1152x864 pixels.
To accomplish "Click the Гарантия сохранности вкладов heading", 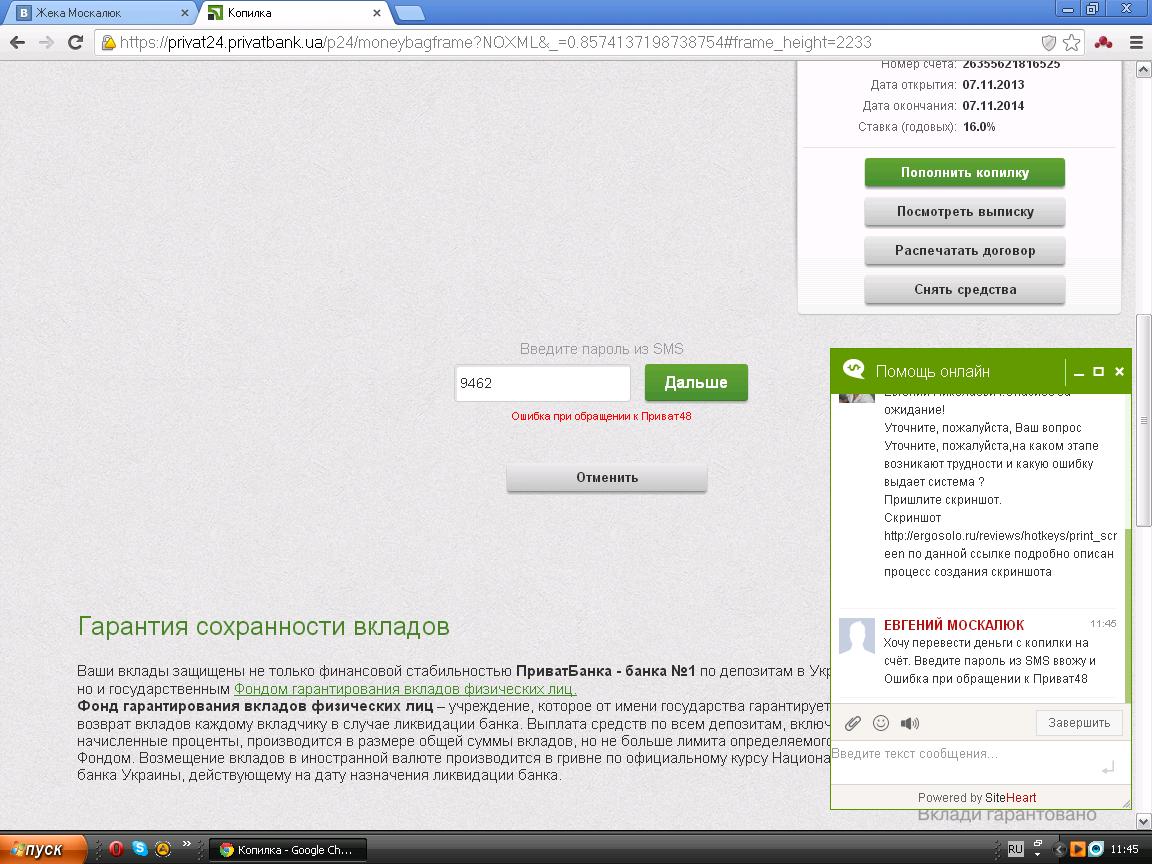I will (263, 627).
